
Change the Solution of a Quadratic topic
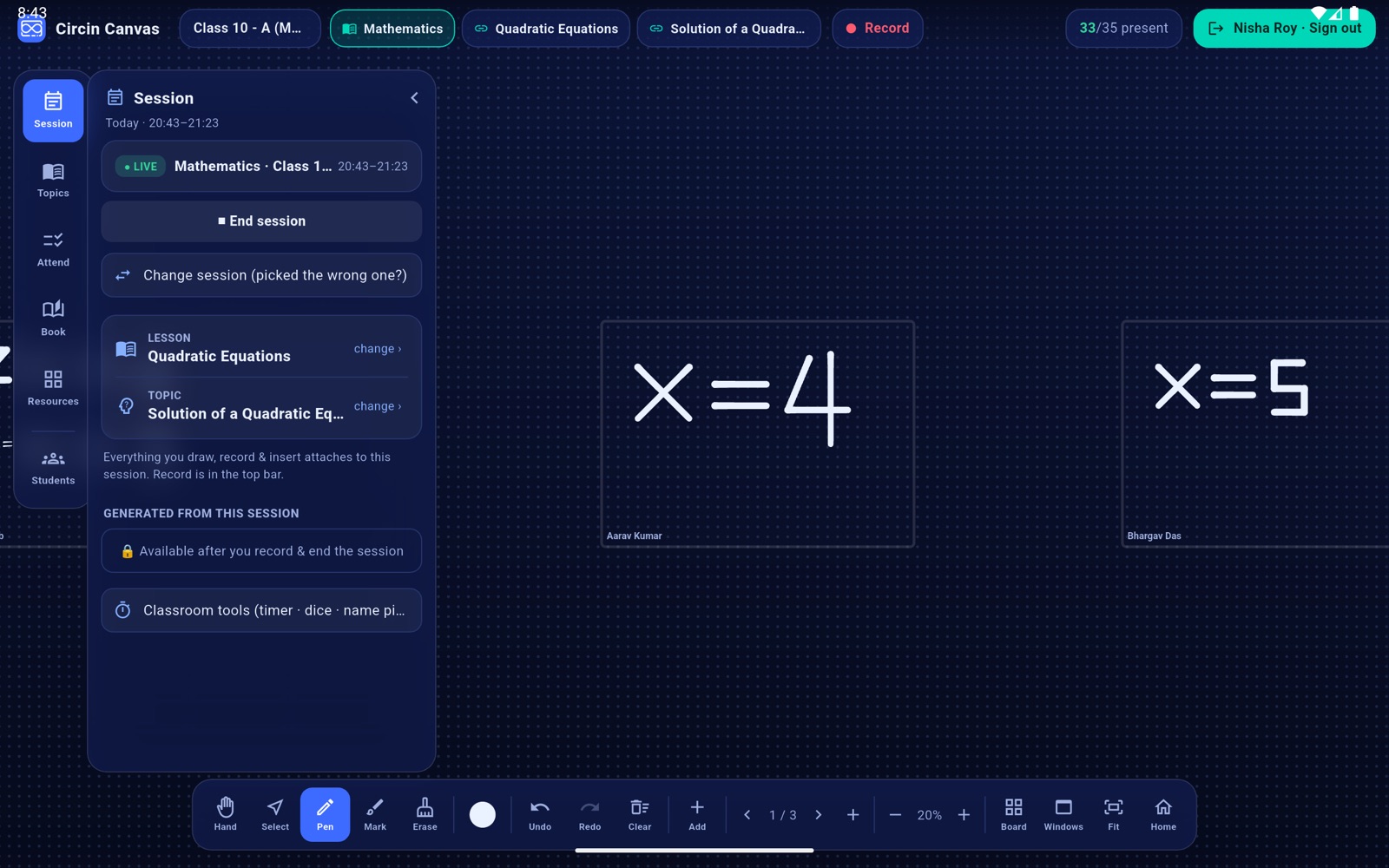[x=378, y=406]
